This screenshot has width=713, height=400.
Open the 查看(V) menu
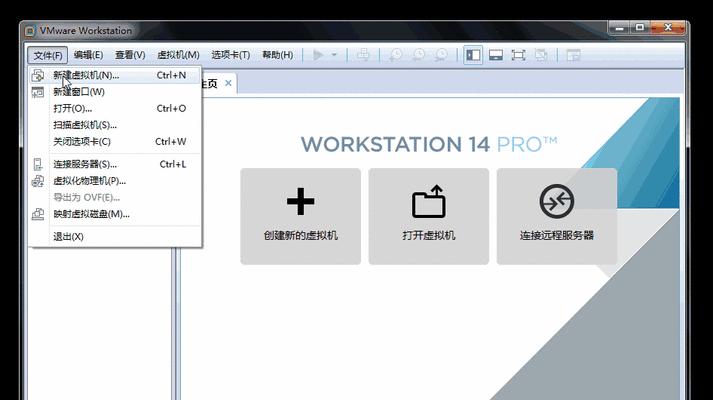(130, 55)
